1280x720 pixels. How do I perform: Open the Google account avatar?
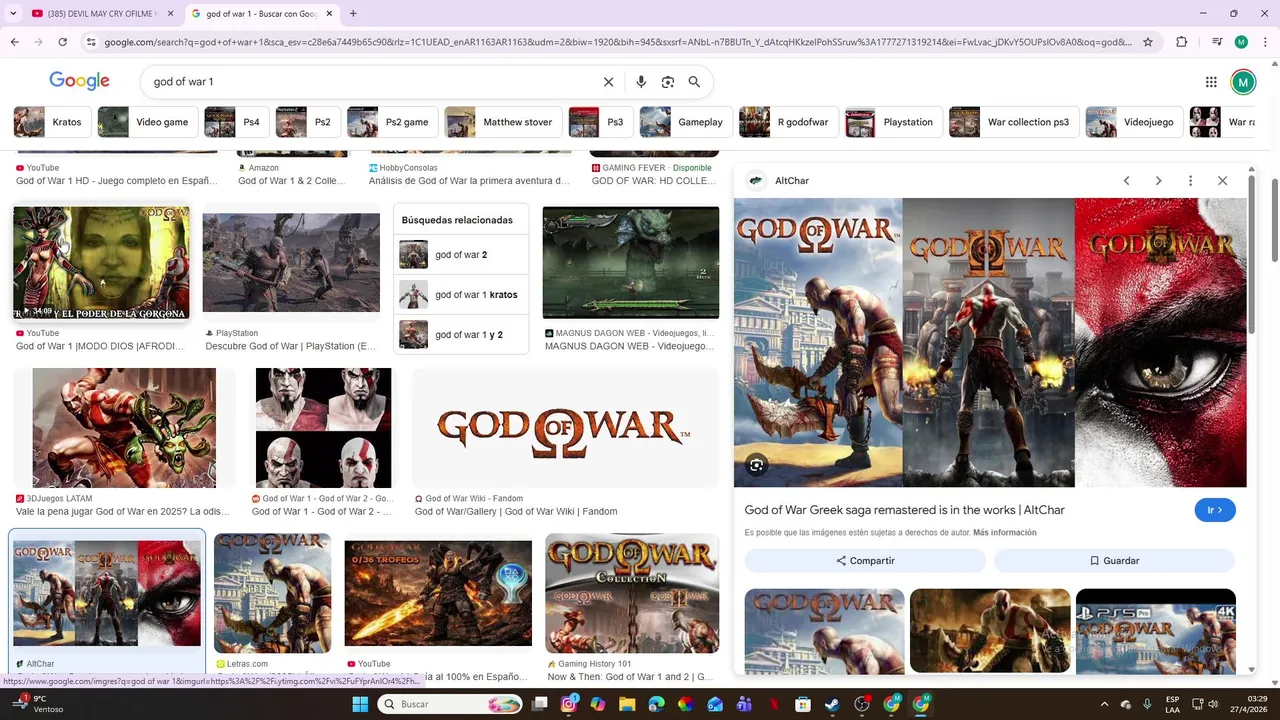(1243, 82)
